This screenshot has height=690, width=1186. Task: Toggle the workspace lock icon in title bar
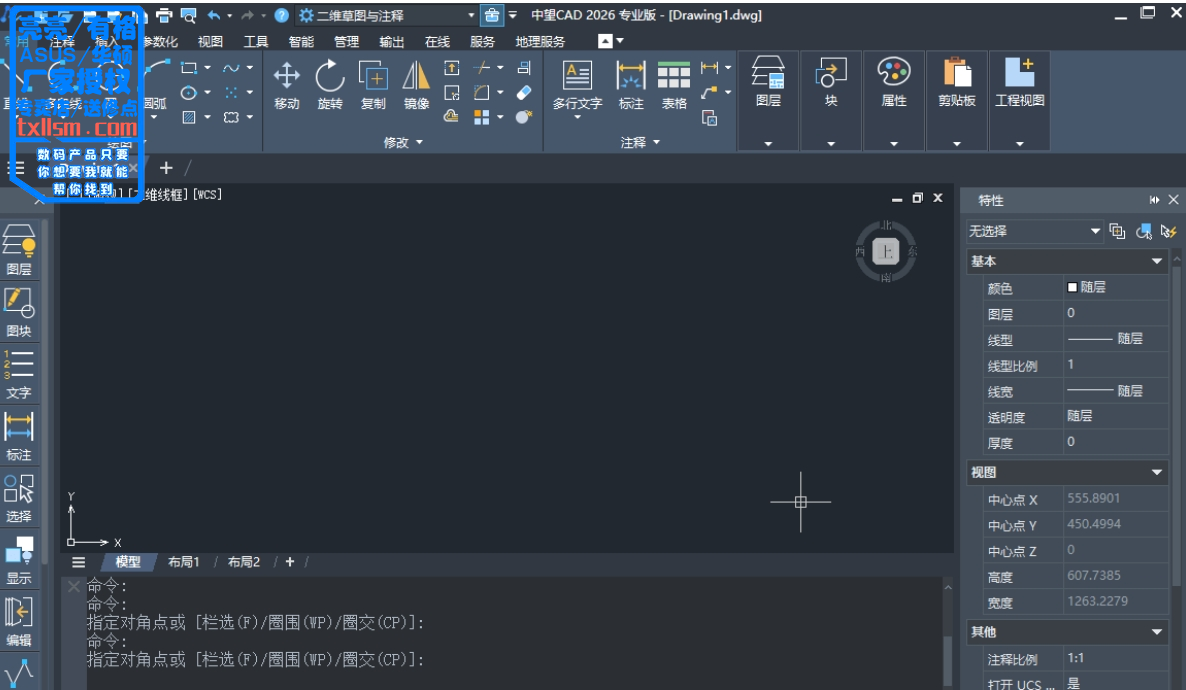(491, 15)
